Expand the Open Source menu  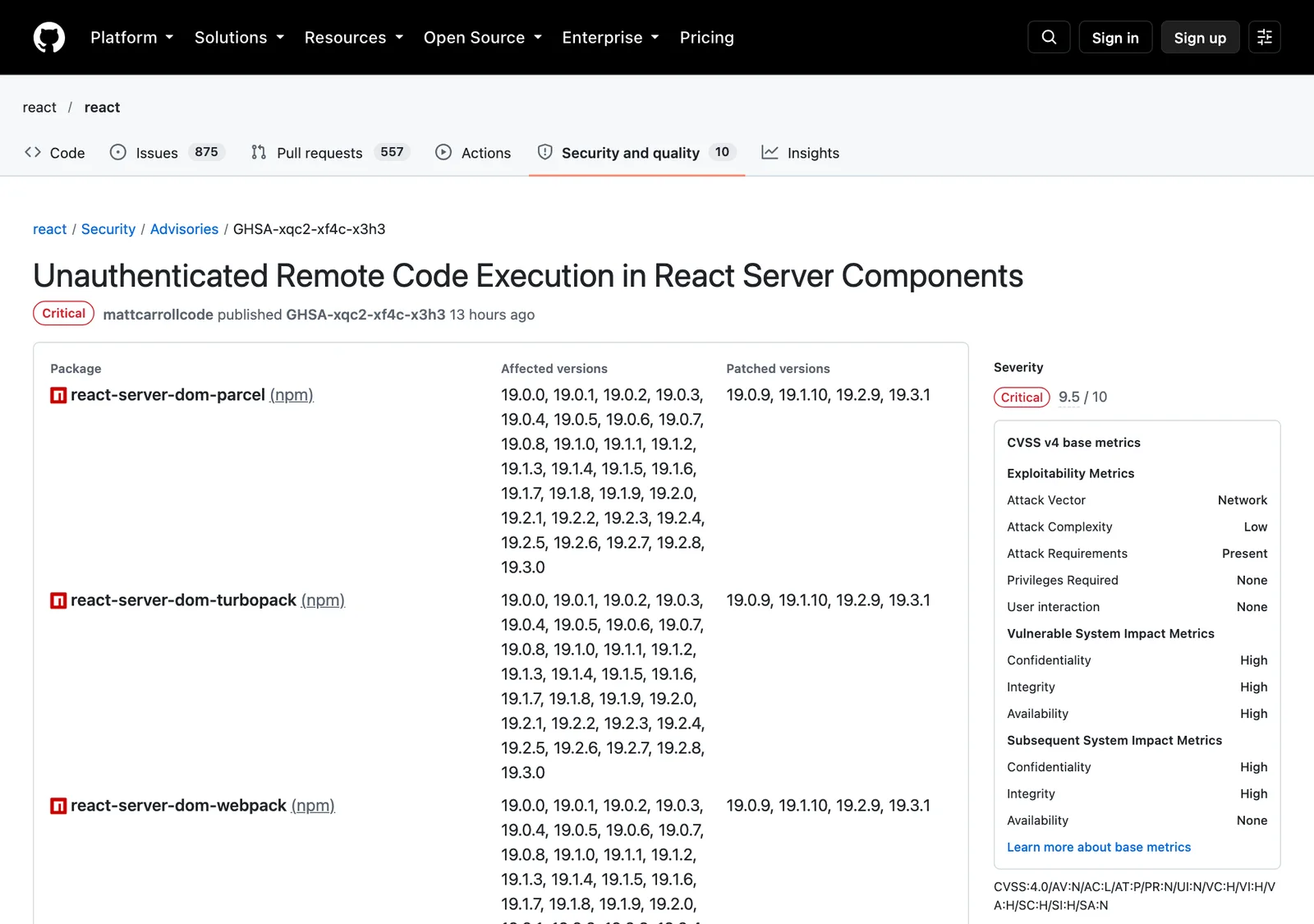(x=483, y=38)
